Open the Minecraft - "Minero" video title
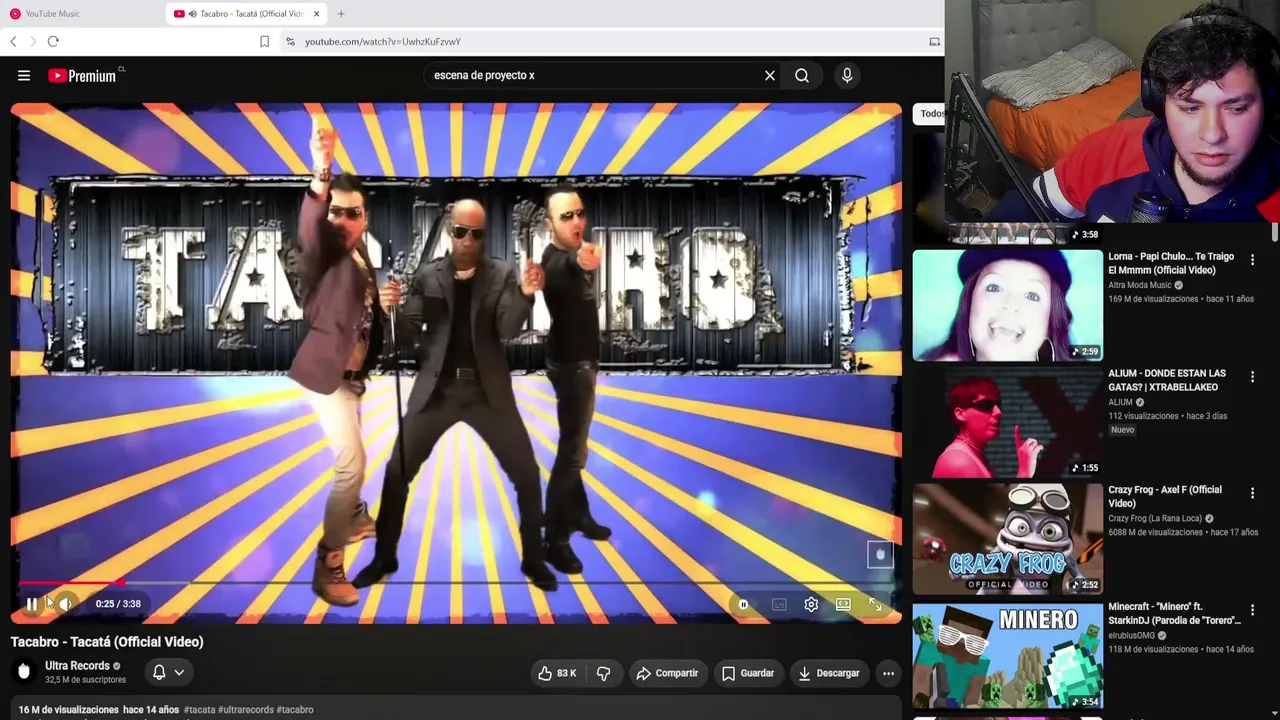The image size is (1280, 720). [x=1174, y=613]
